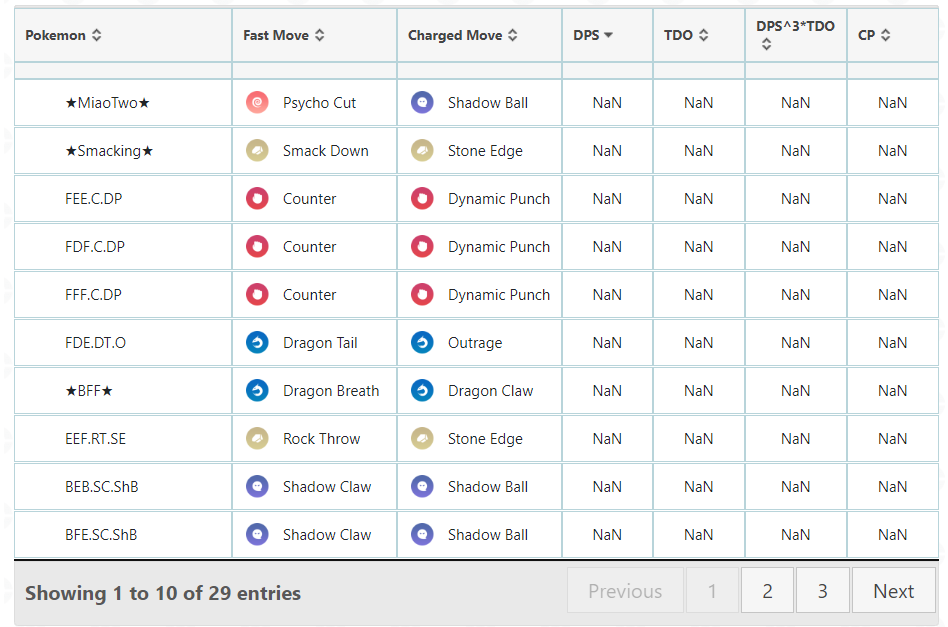Sort table by Fast Move column
The width and height of the screenshot is (948, 627).
(314, 35)
